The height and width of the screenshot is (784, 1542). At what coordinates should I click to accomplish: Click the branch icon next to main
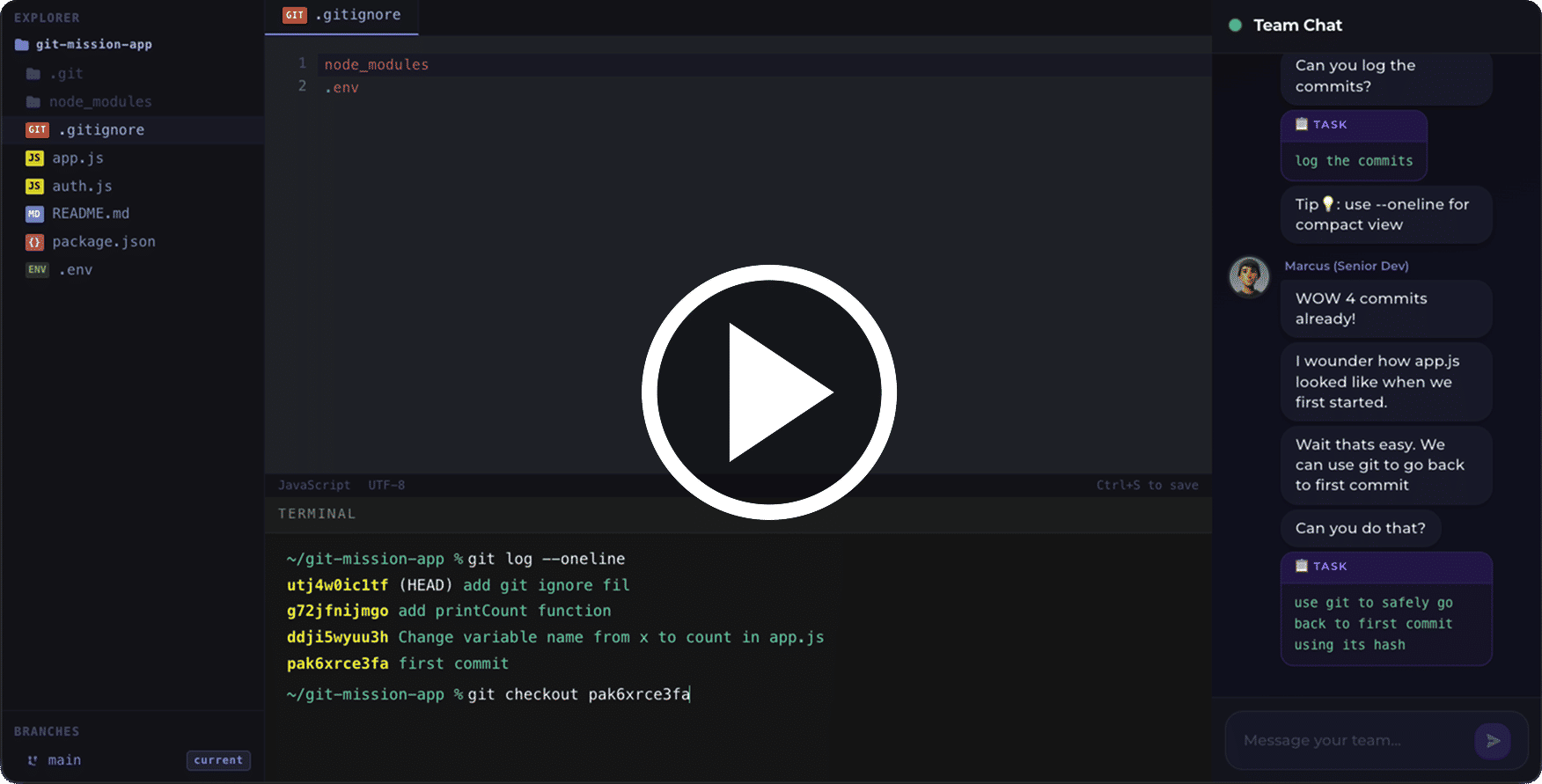tap(33, 760)
